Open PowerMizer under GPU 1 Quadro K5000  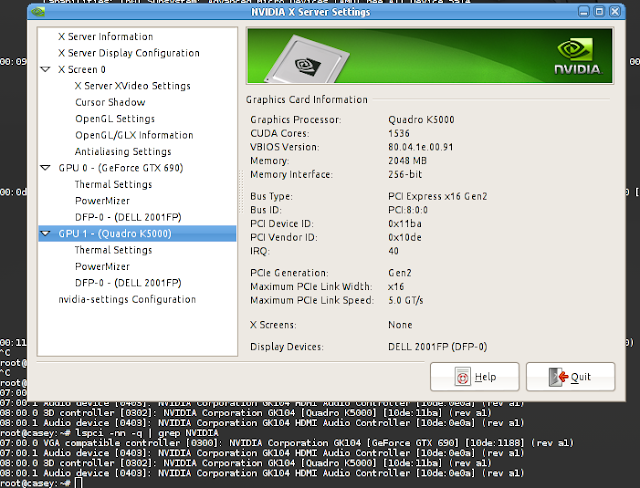[102, 266]
